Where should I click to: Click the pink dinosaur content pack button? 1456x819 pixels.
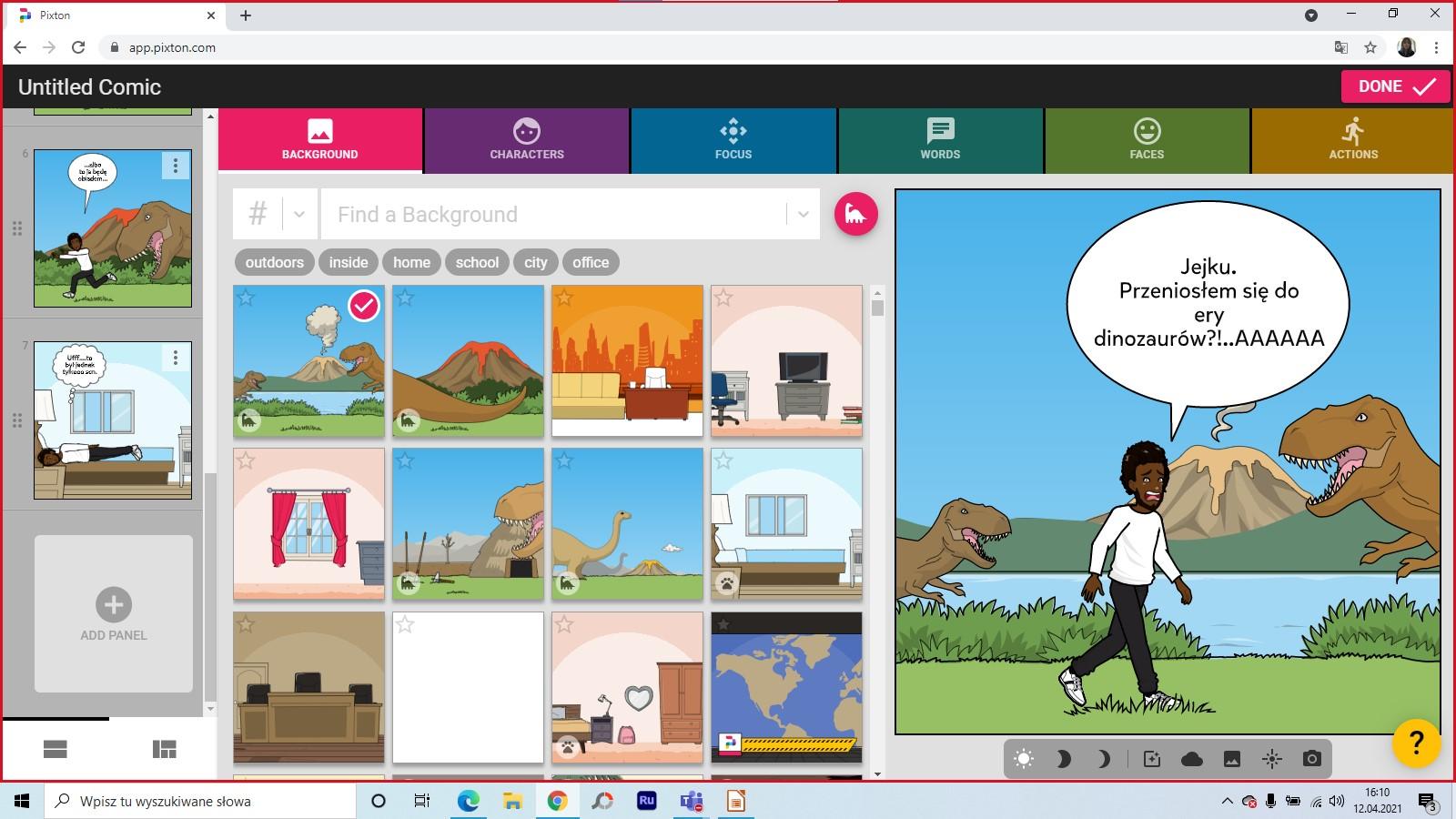855,214
